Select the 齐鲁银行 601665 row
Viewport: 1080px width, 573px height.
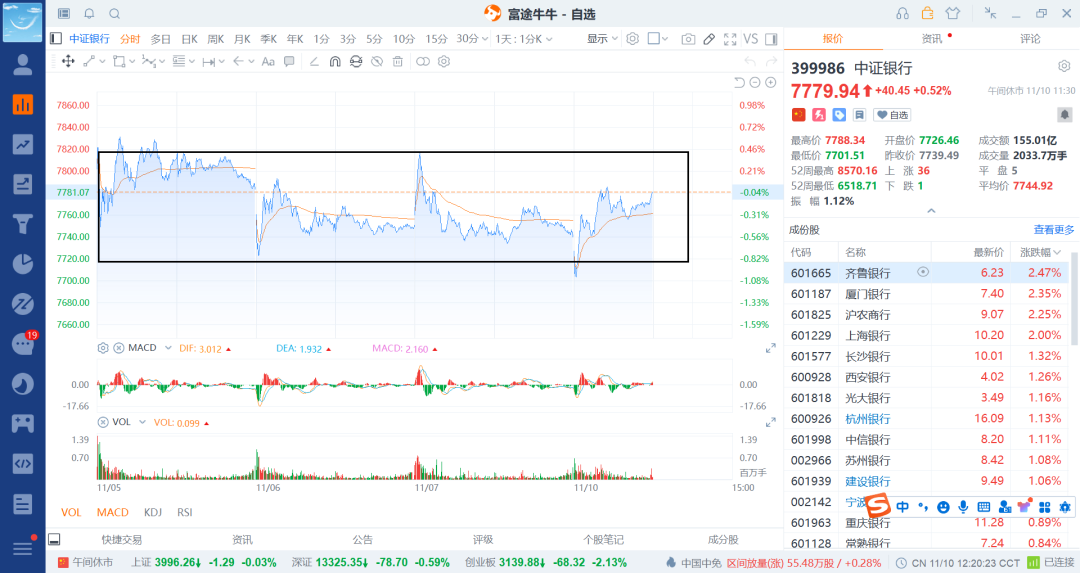click(926, 273)
